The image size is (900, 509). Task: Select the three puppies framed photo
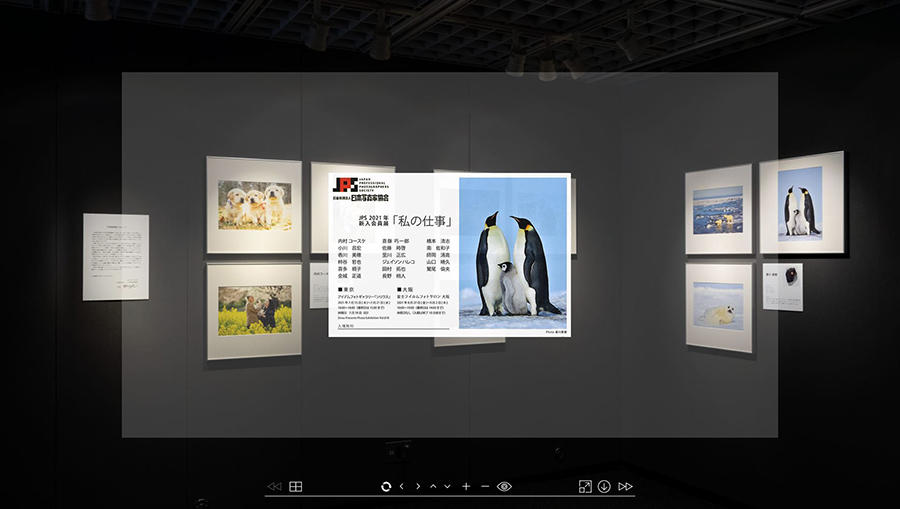tap(253, 204)
